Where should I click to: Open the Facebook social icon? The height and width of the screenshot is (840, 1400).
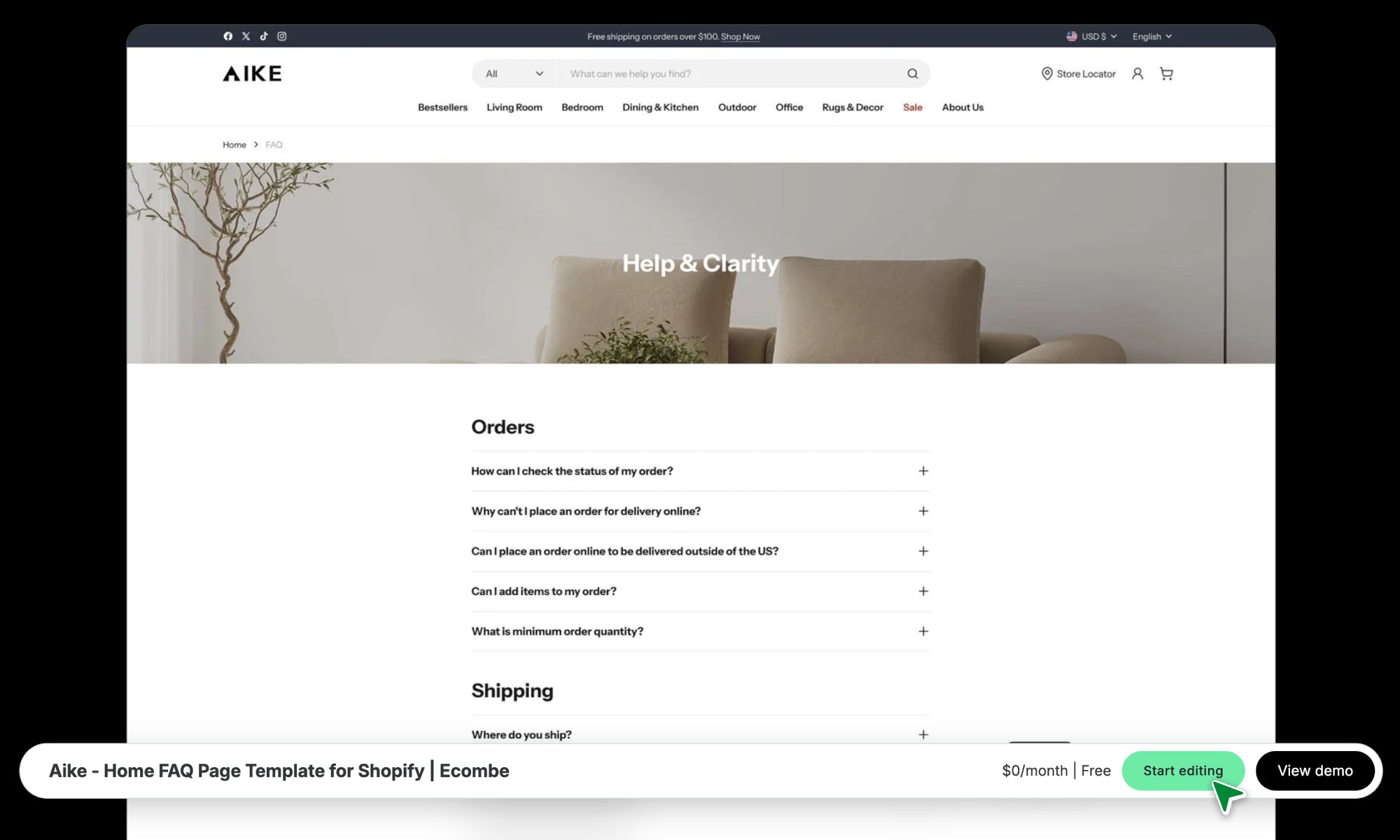tap(227, 36)
